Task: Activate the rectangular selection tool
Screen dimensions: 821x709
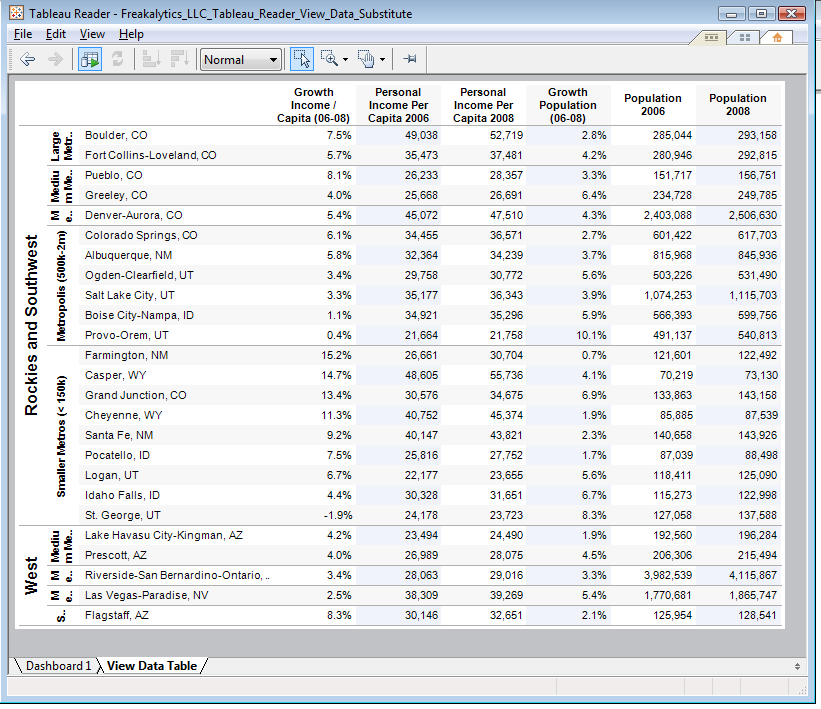Action: (x=303, y=58)
